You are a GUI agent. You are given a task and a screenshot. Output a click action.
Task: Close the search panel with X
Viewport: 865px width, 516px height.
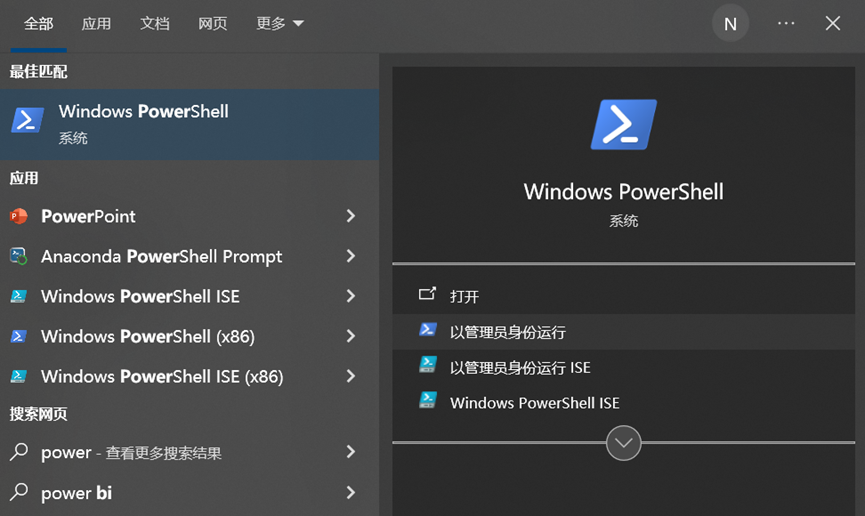832,23
